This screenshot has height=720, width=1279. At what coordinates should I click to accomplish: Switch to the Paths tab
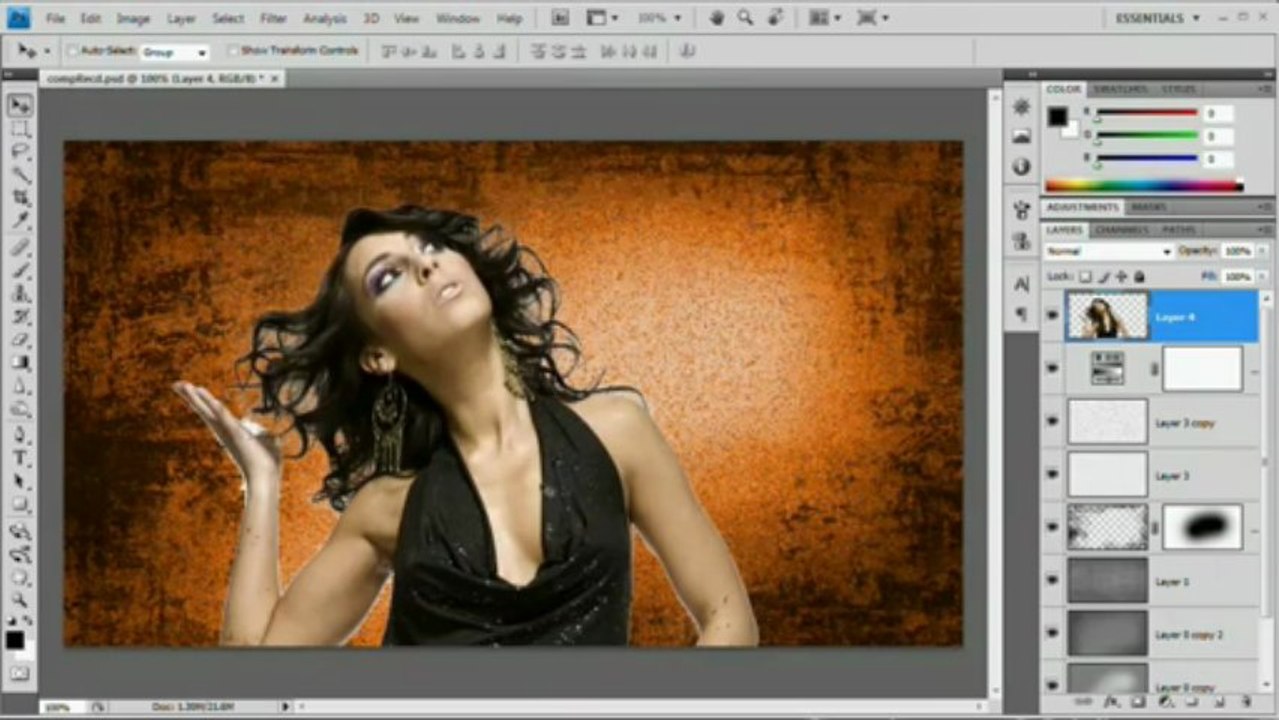[1178, 229]
